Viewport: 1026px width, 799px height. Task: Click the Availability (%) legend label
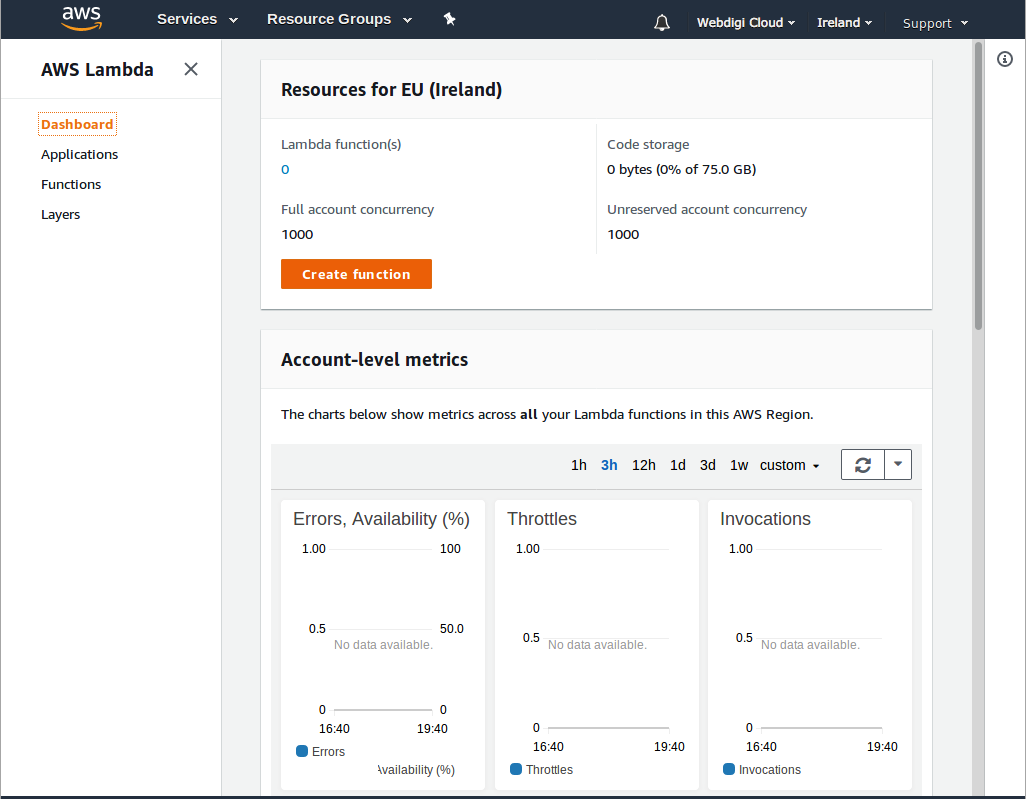point(416,770)
